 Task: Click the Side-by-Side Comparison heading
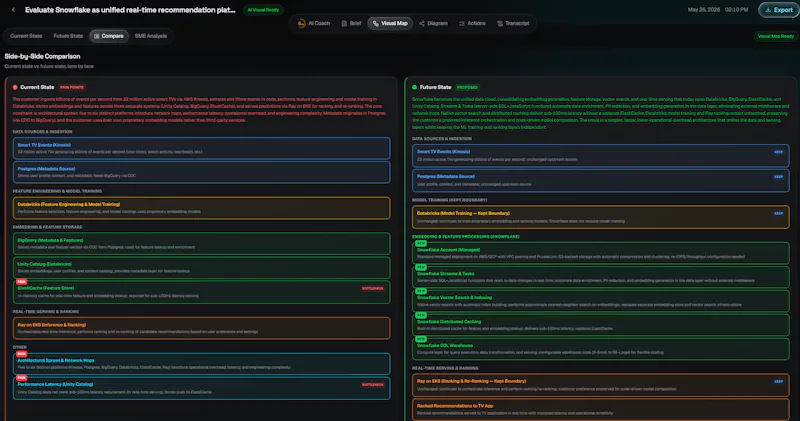point(42,56)
